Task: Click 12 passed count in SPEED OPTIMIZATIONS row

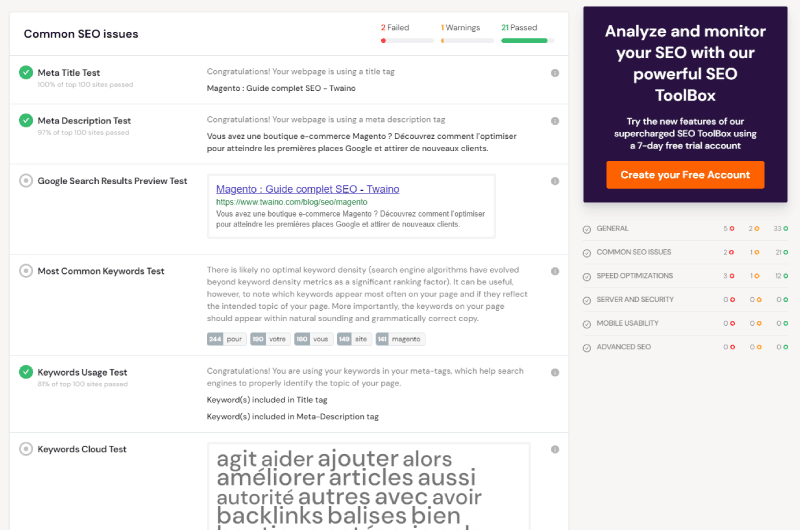Action: [x=779, y=275]
